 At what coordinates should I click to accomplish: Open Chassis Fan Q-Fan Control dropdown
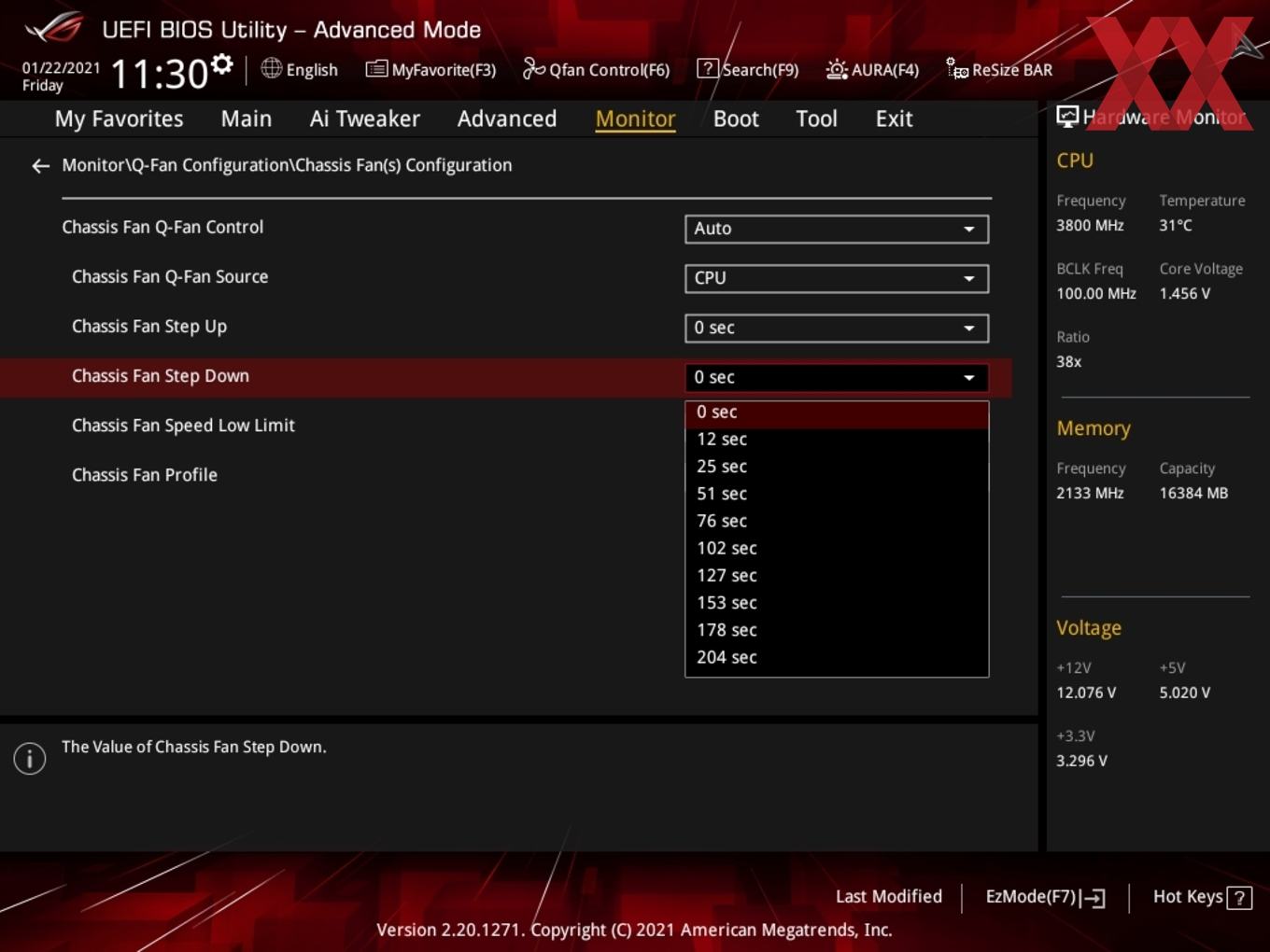point(837,229)
